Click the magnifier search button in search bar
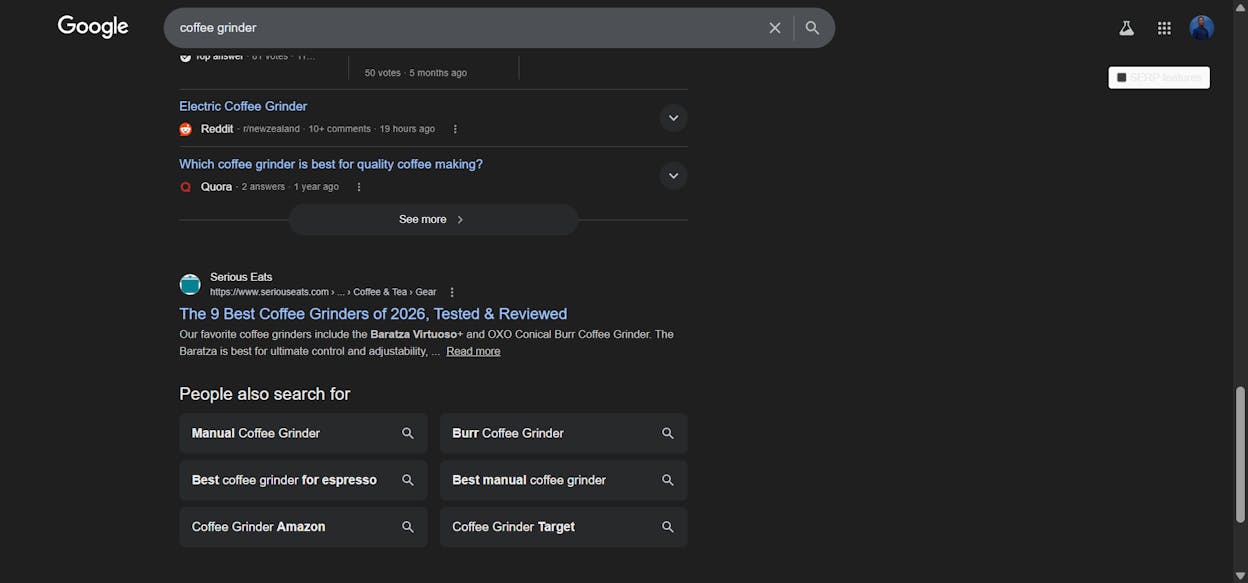The image size is (1248, 583). point(812,28)
